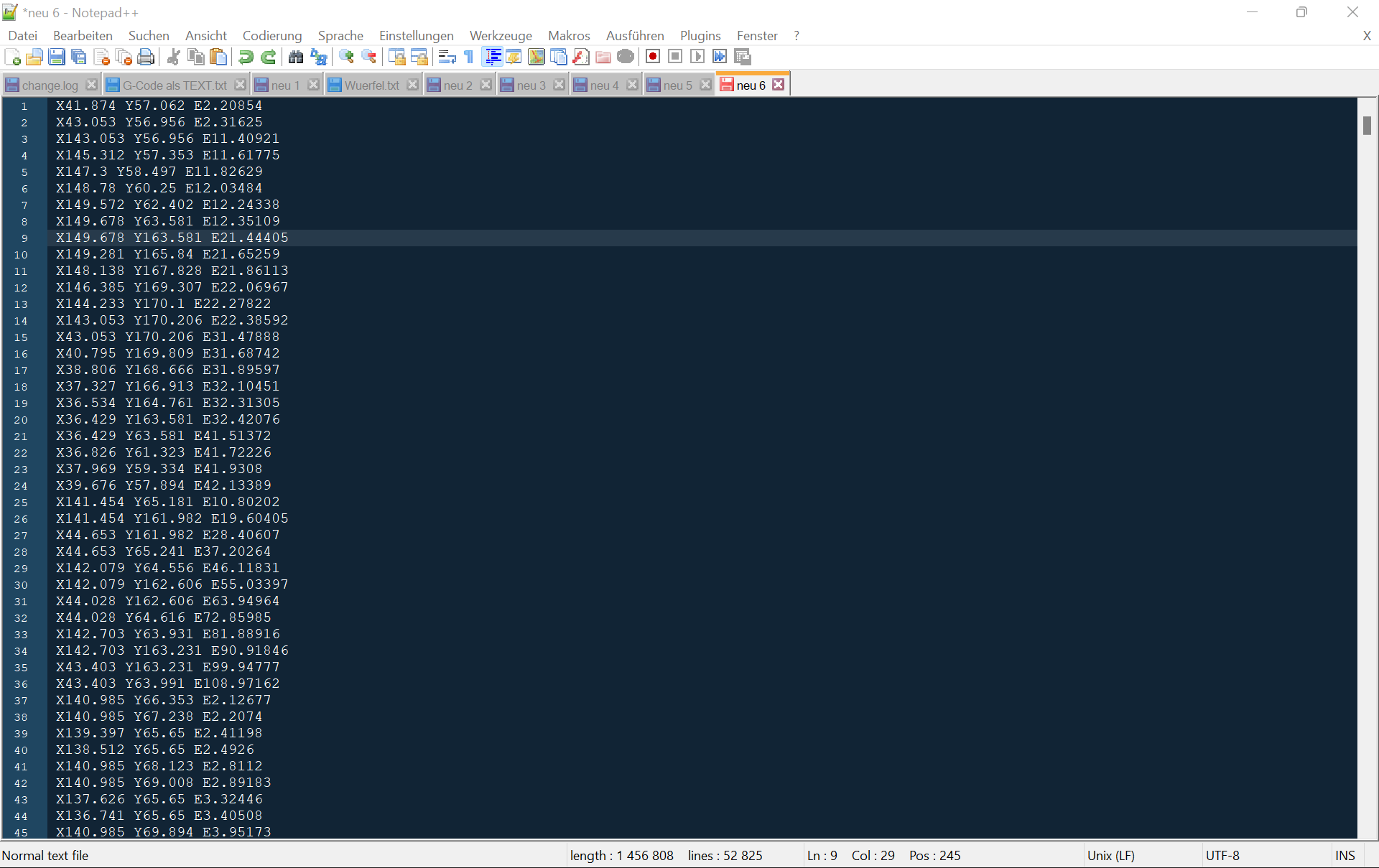
Task: Stop the macro recording
Action: pos(674,57)
